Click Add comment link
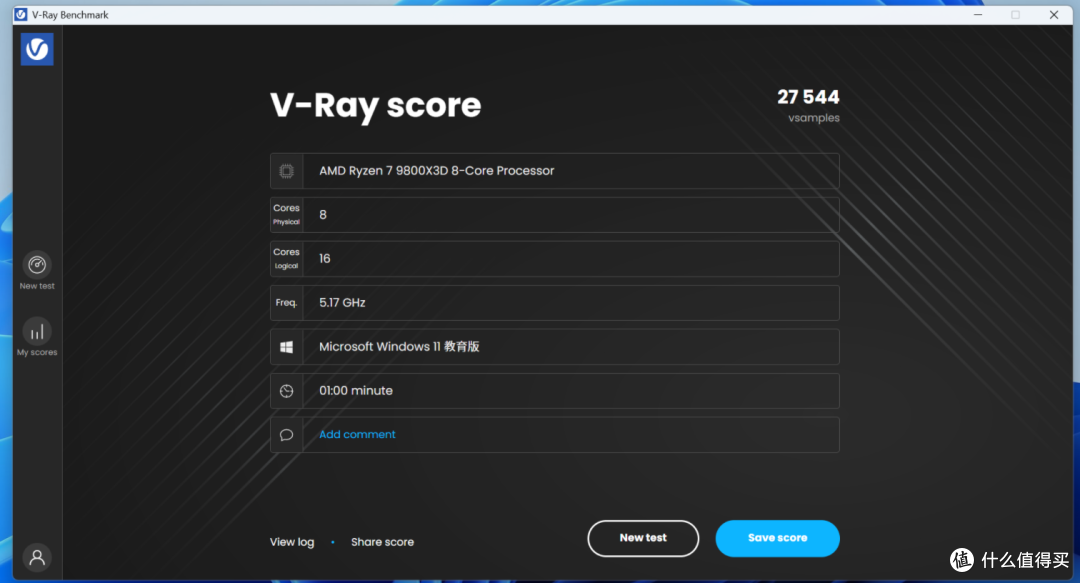 [x=357, y=434]
